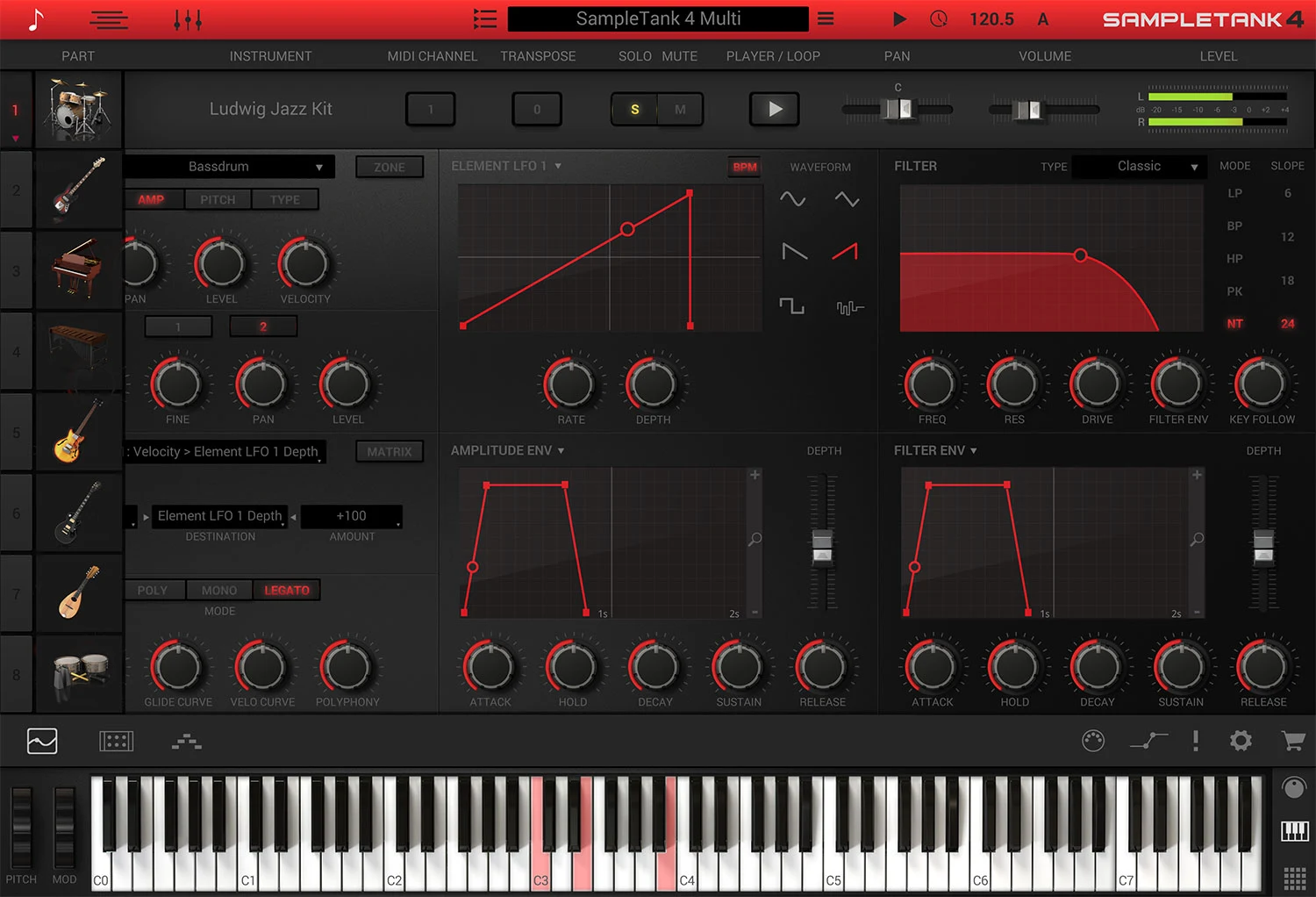Viewport: 1316px width, 897px height.
Task: Center the Ludwig Jazz Kit pan slider
Action: tap(897, 109)
